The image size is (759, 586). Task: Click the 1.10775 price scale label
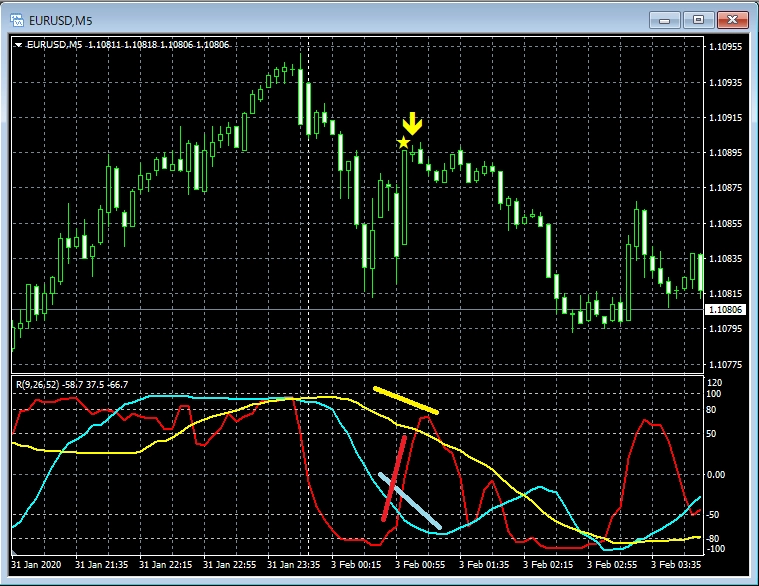click(x=724, y=364)
